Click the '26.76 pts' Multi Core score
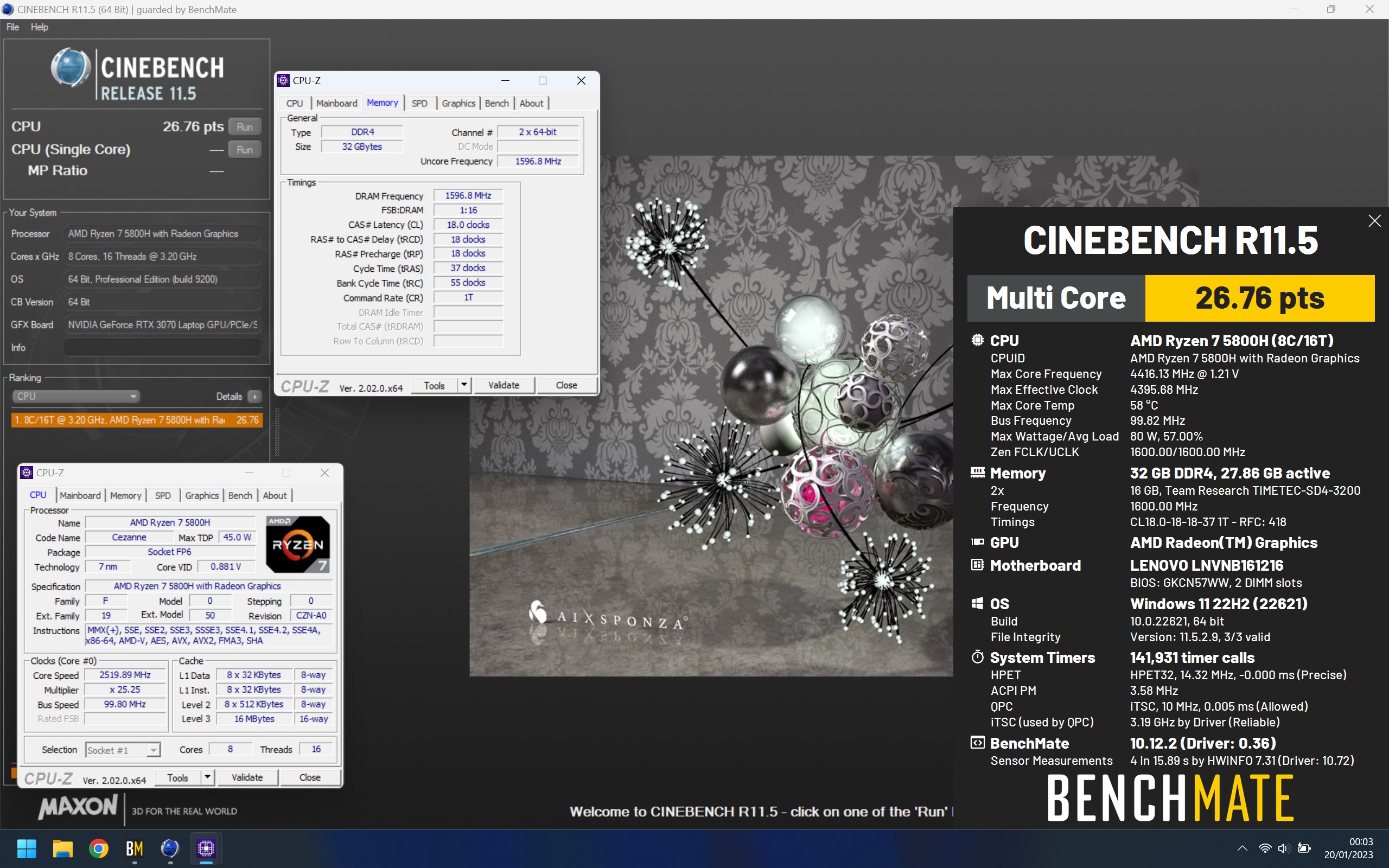This screenshot has width=1389, height=868. [x=1259, y=298]
